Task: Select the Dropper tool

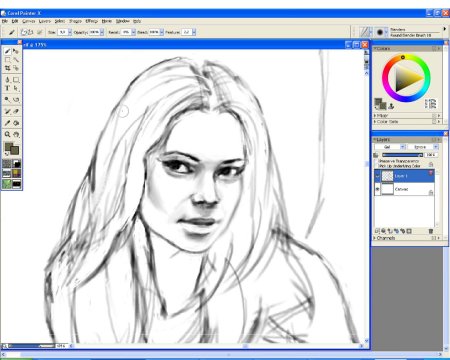Action: (7, 123)
